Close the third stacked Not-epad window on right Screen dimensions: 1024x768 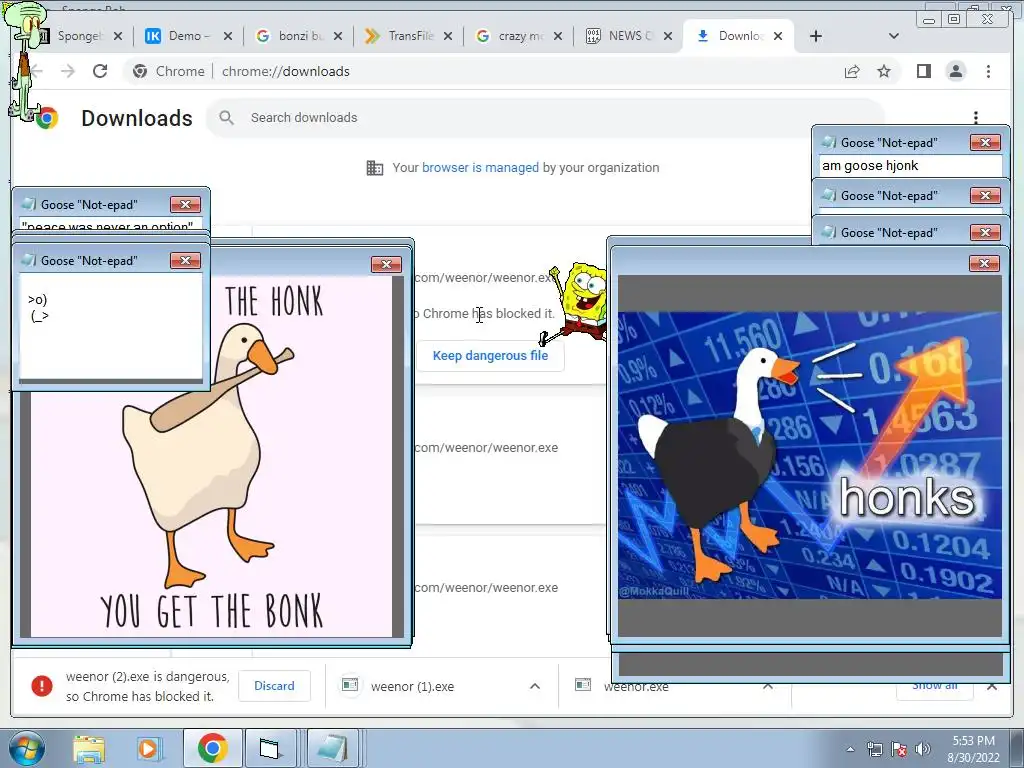[985, 232]
